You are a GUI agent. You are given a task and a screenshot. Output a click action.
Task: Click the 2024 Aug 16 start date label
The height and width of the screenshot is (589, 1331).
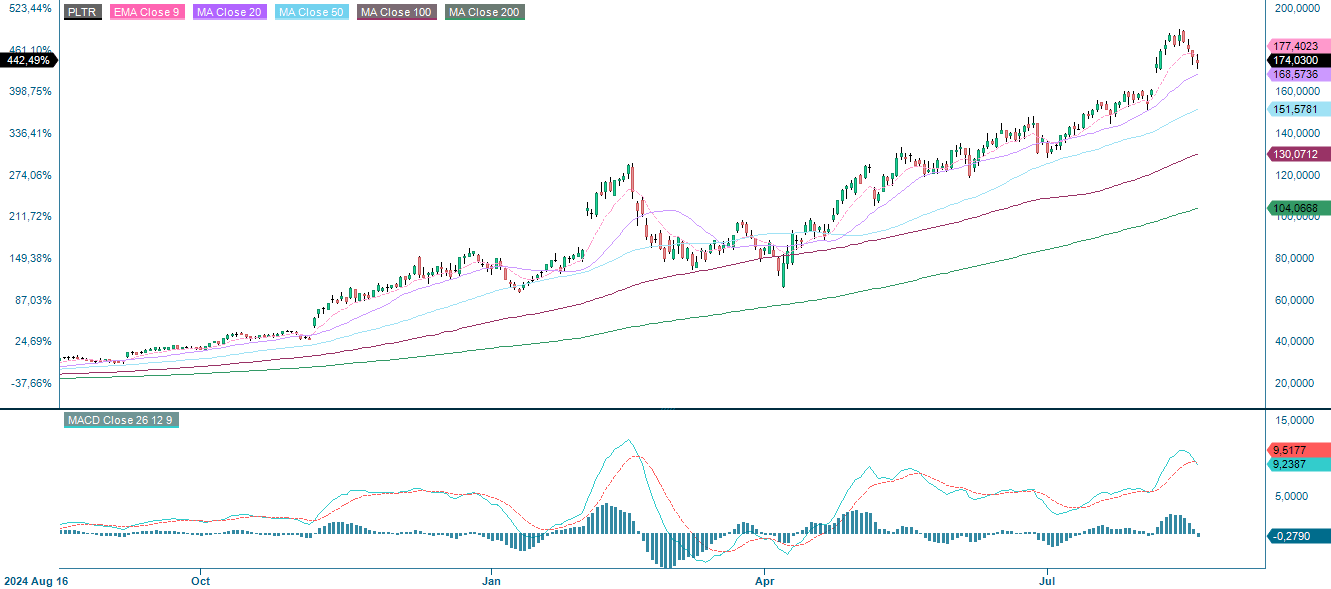point(38,580)
